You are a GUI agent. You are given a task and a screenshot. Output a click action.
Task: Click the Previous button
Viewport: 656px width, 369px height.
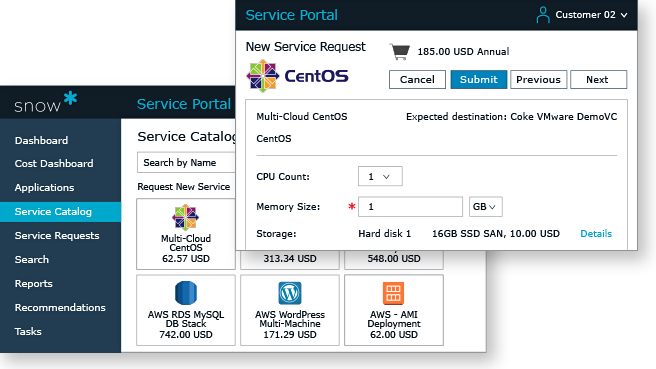click(538, 79)
